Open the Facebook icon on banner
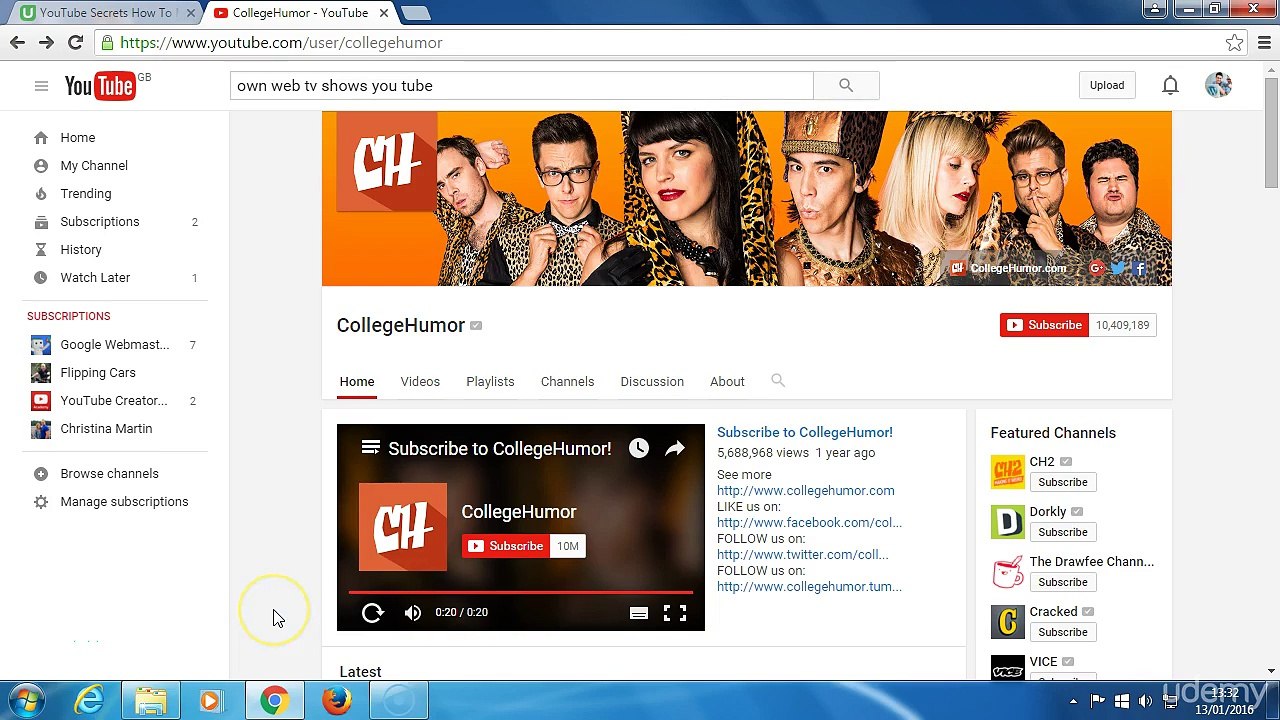 click(x=1139, y=268)
